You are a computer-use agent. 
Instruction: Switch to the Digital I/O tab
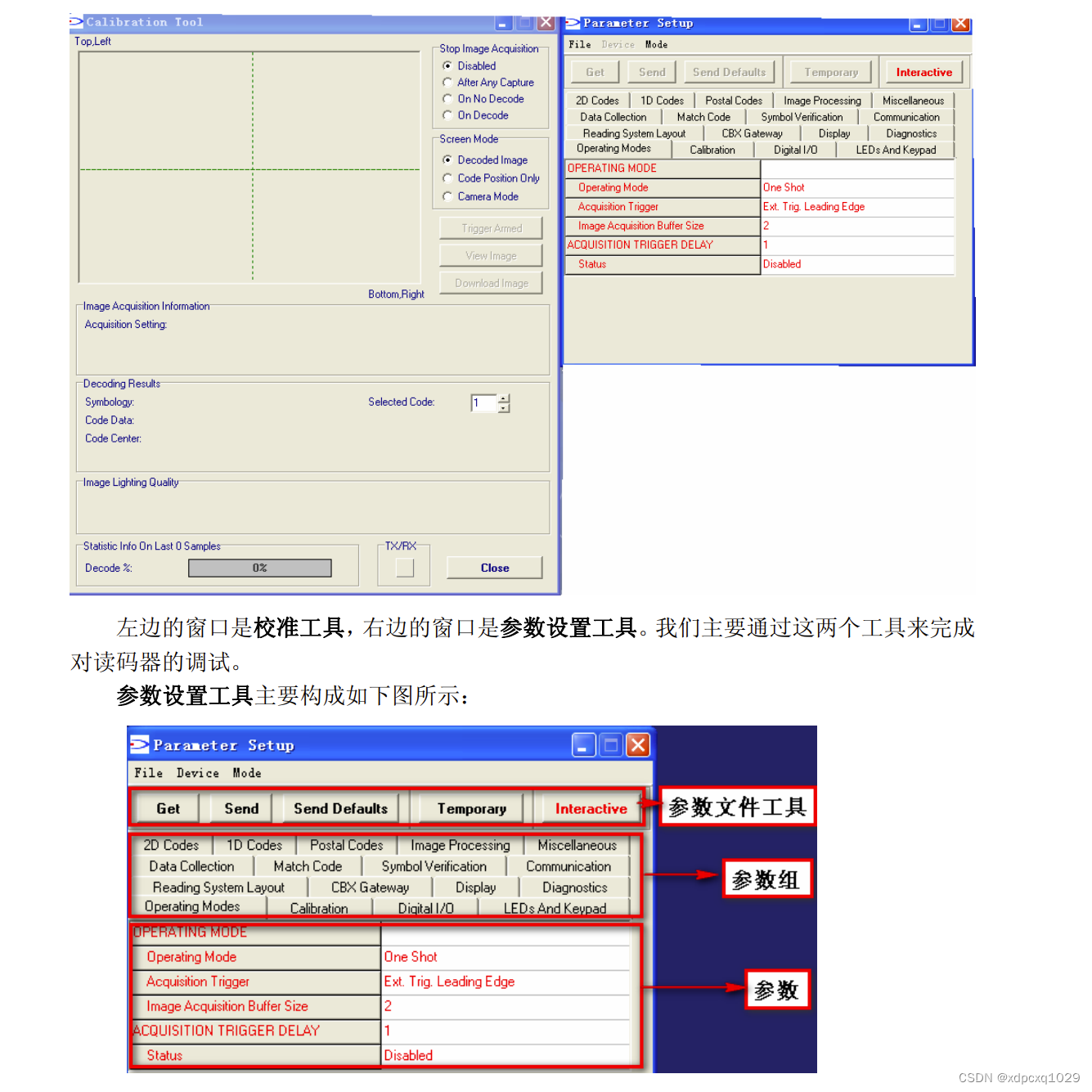click(795, 149)
